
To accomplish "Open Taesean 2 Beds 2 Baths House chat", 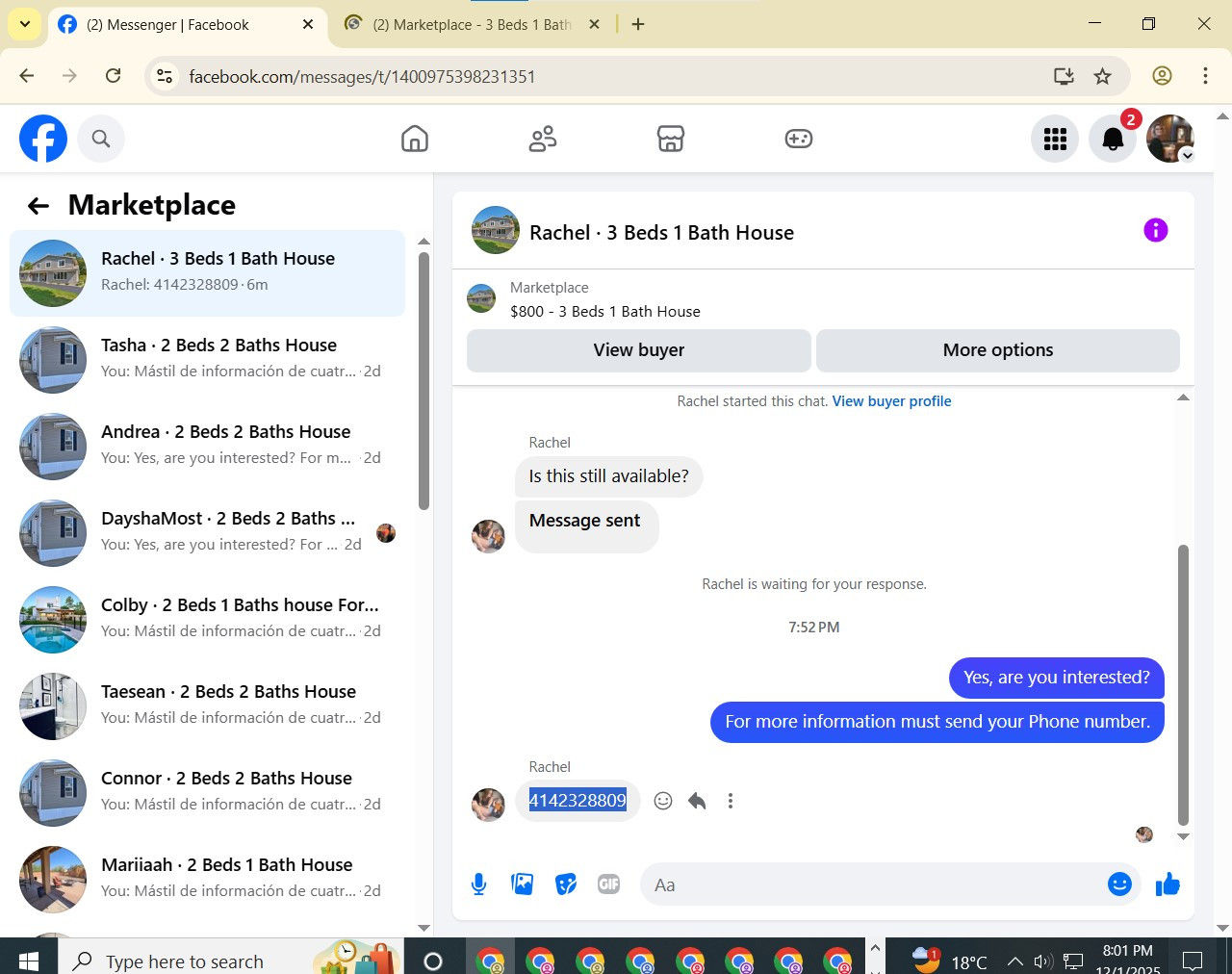I will pyautogui.click(x=207, y=706).
